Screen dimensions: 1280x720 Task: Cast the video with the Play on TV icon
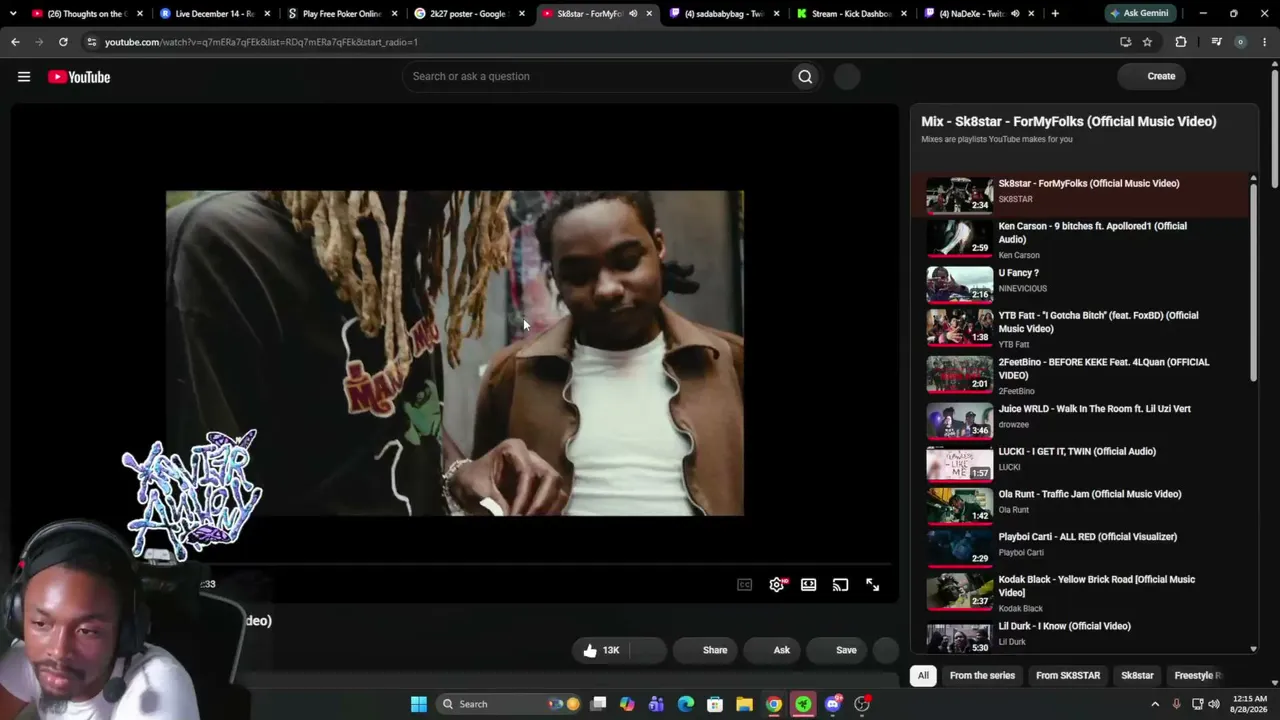(840, 585)
